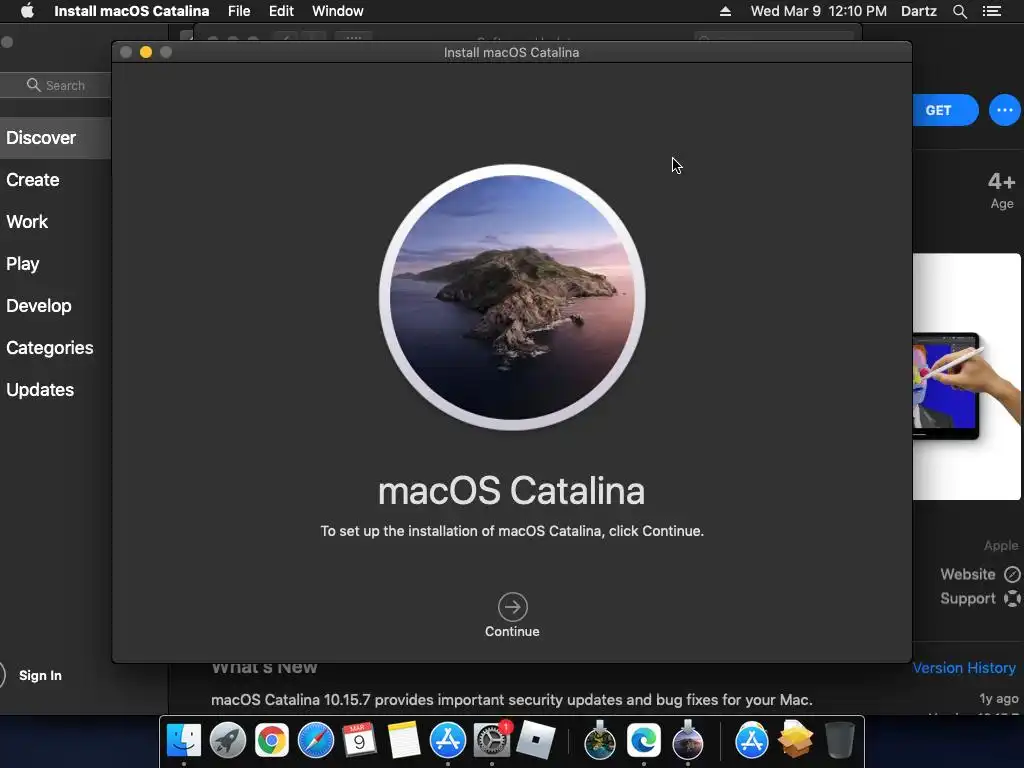Click the macOS Catalina island image
This screenshot has height=768, width=1024.
click(512, 297)
